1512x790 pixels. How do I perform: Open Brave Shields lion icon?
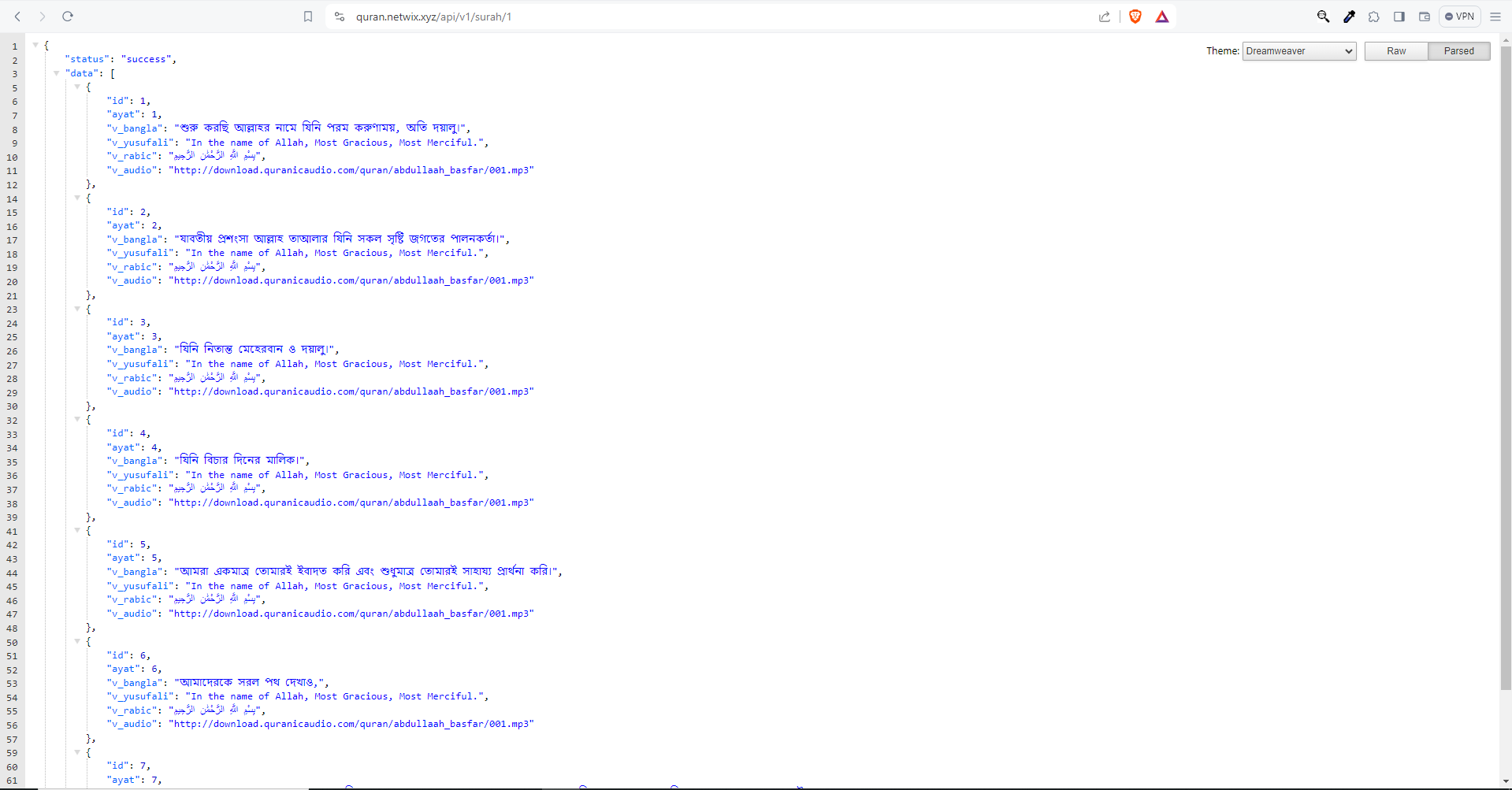1135,17
